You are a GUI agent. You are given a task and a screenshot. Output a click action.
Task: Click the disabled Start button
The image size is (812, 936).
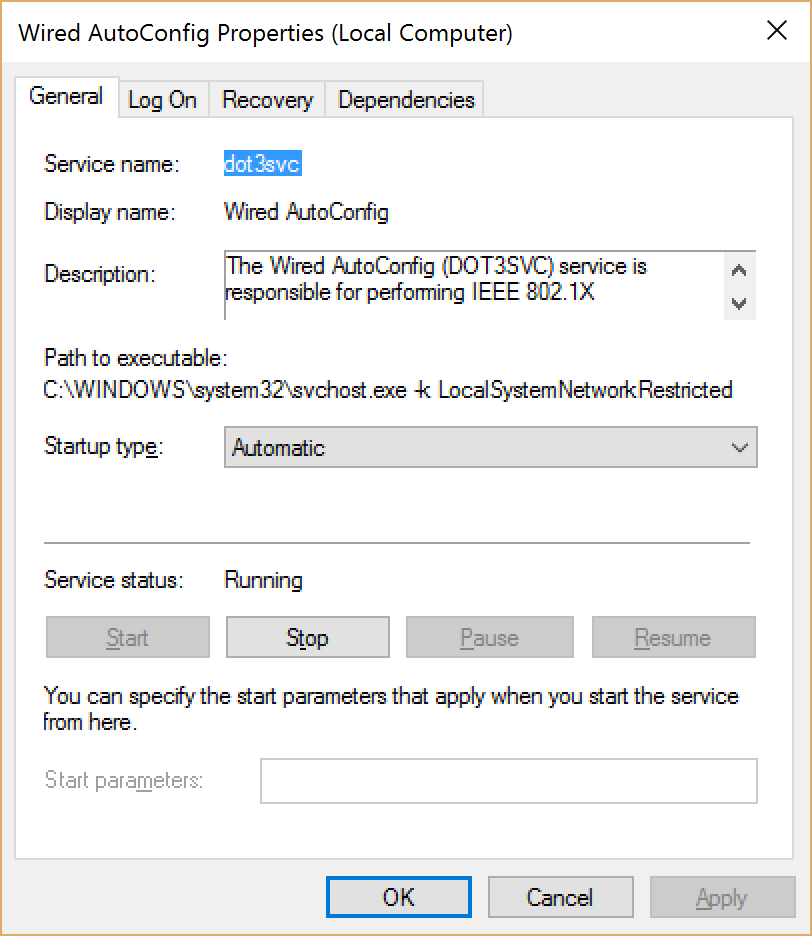(x=127, y=637)
